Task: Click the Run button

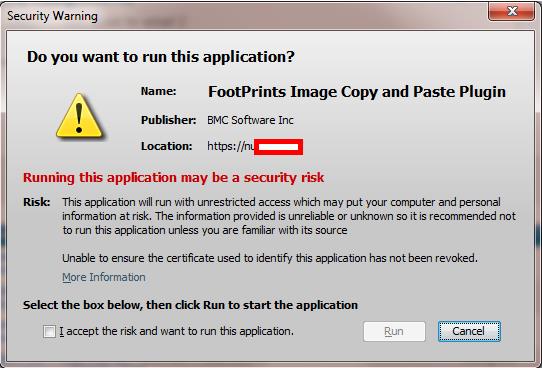Action: point(394,332)
